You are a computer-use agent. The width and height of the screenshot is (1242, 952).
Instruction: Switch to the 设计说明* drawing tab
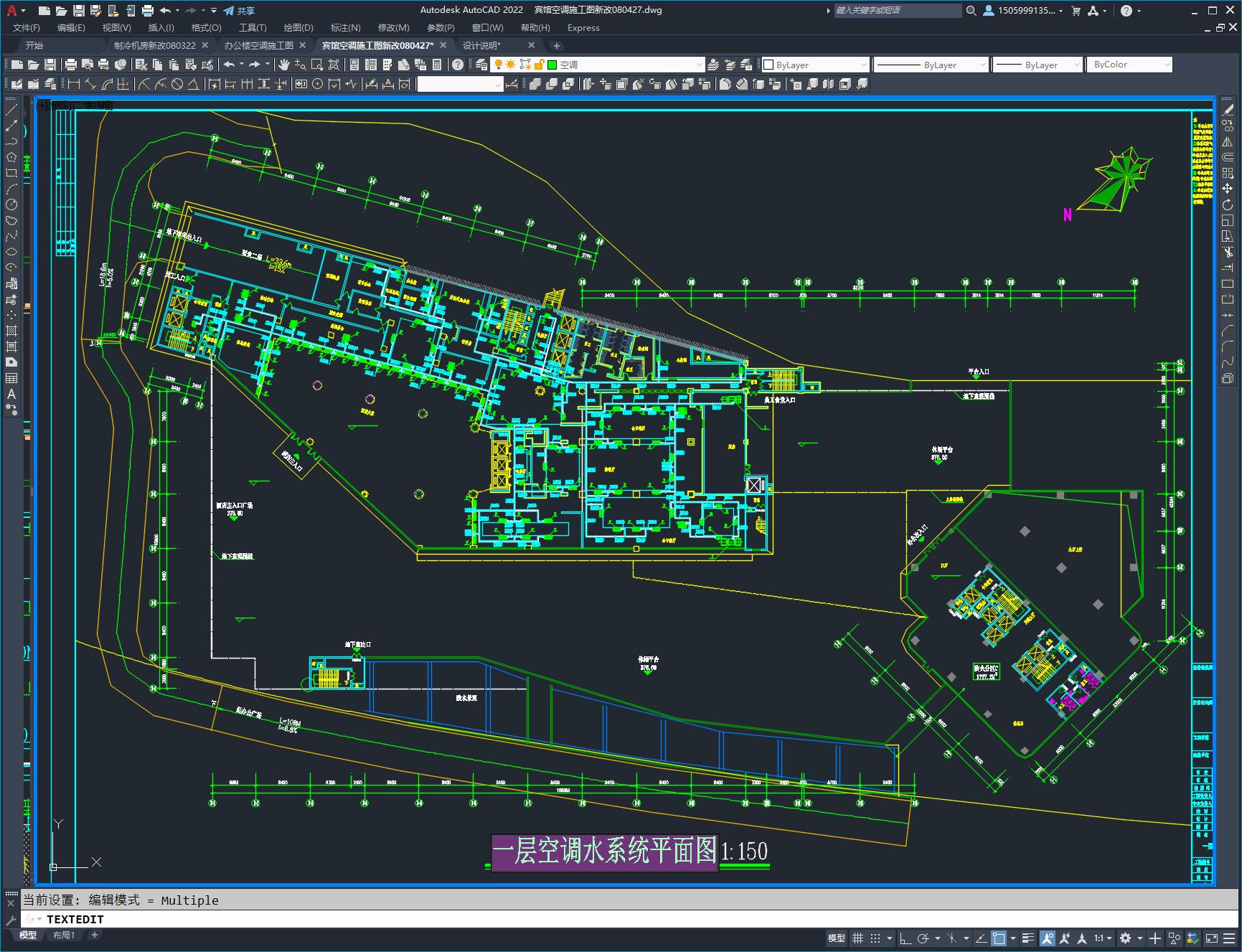coord(481,45)
